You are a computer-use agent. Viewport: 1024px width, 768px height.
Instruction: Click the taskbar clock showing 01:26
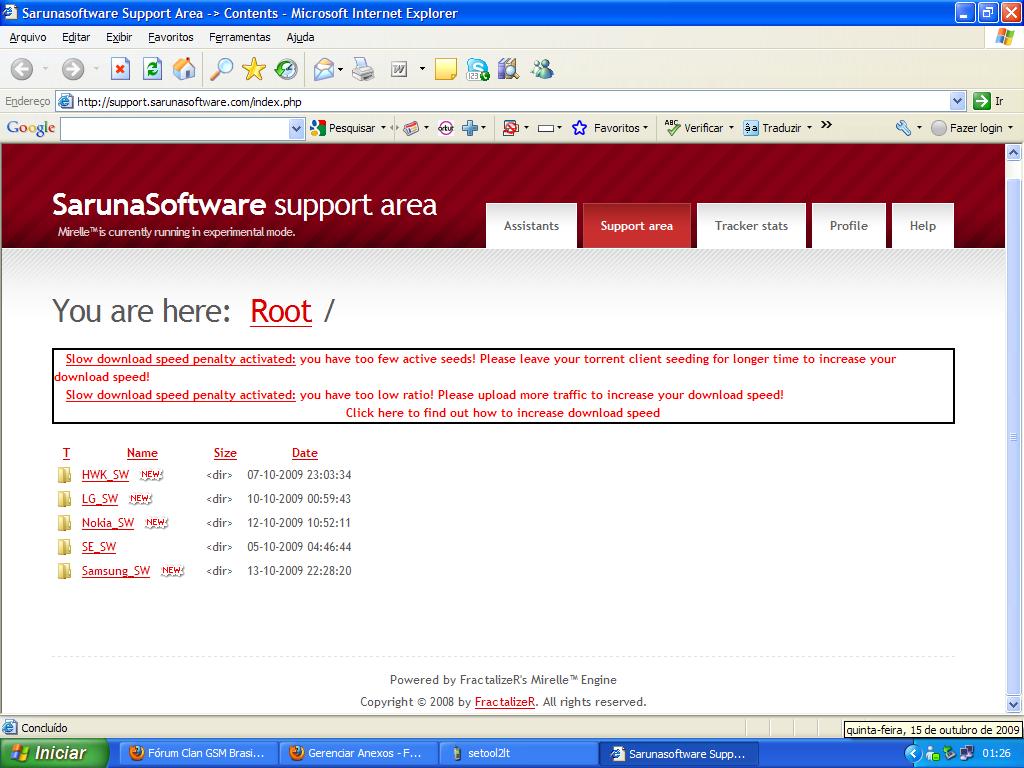tap(996, 753)
